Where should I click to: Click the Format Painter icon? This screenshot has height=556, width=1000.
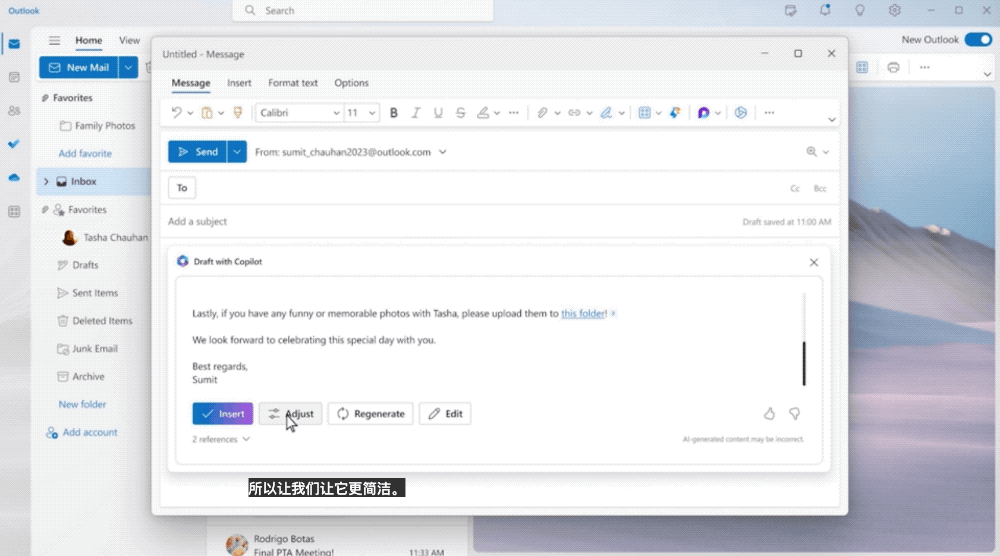pos(238,113)
